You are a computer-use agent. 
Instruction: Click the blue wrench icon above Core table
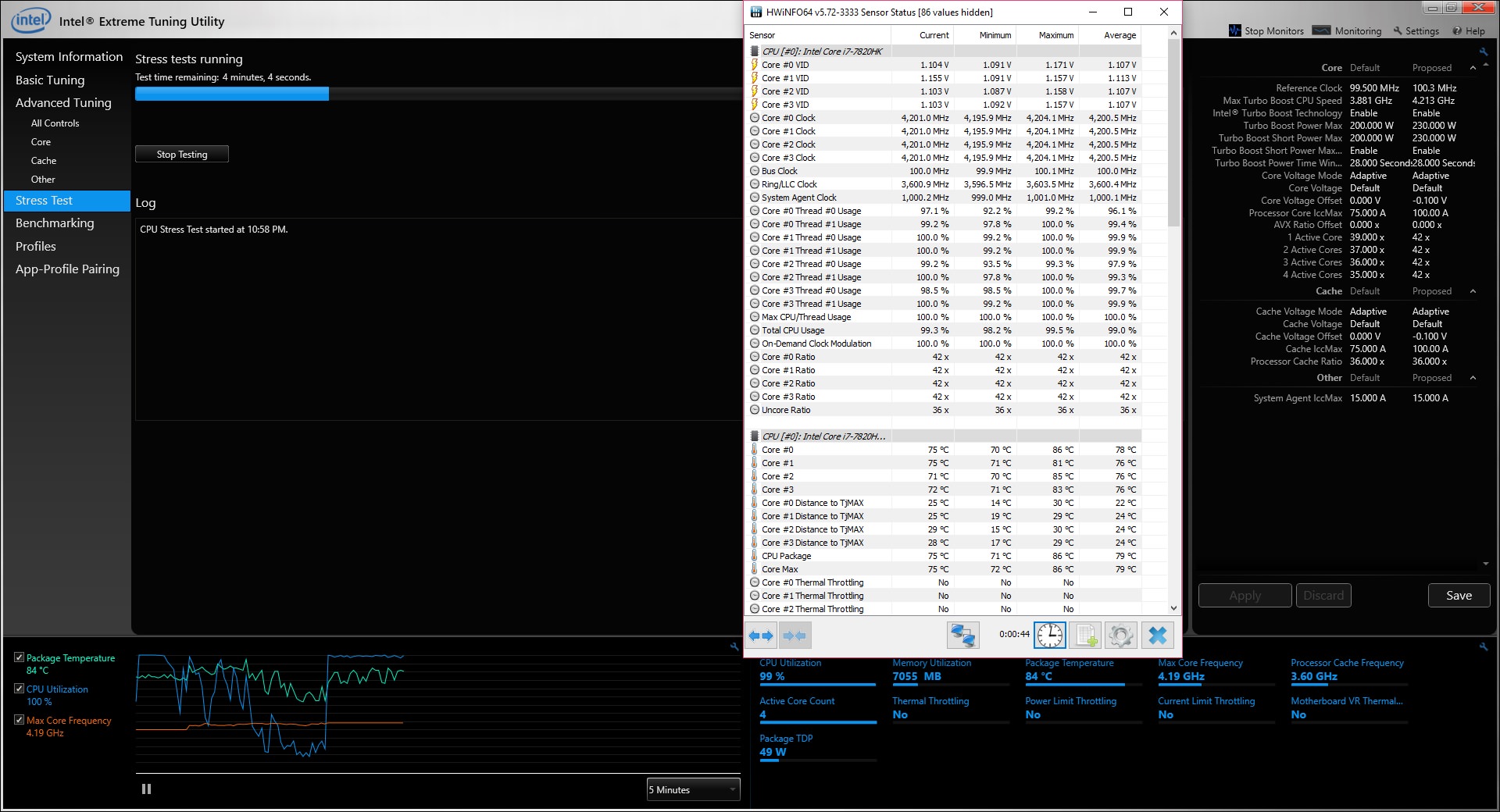tap(1483, 52)
